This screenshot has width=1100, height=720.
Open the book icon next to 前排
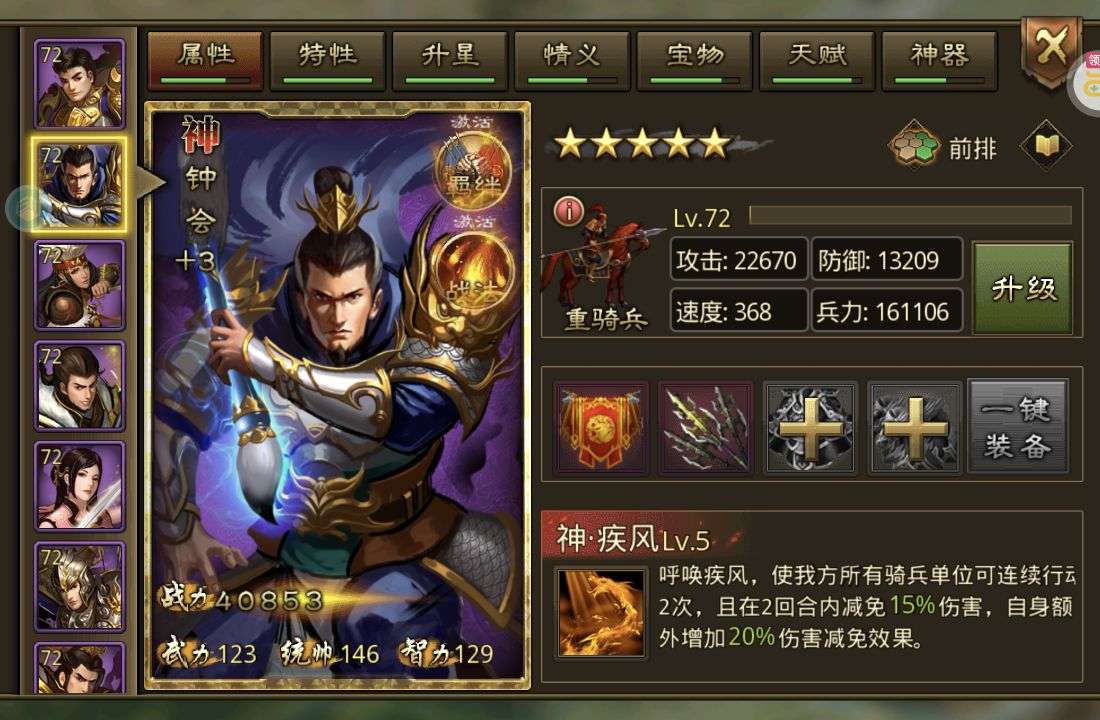click(1046, 145)
